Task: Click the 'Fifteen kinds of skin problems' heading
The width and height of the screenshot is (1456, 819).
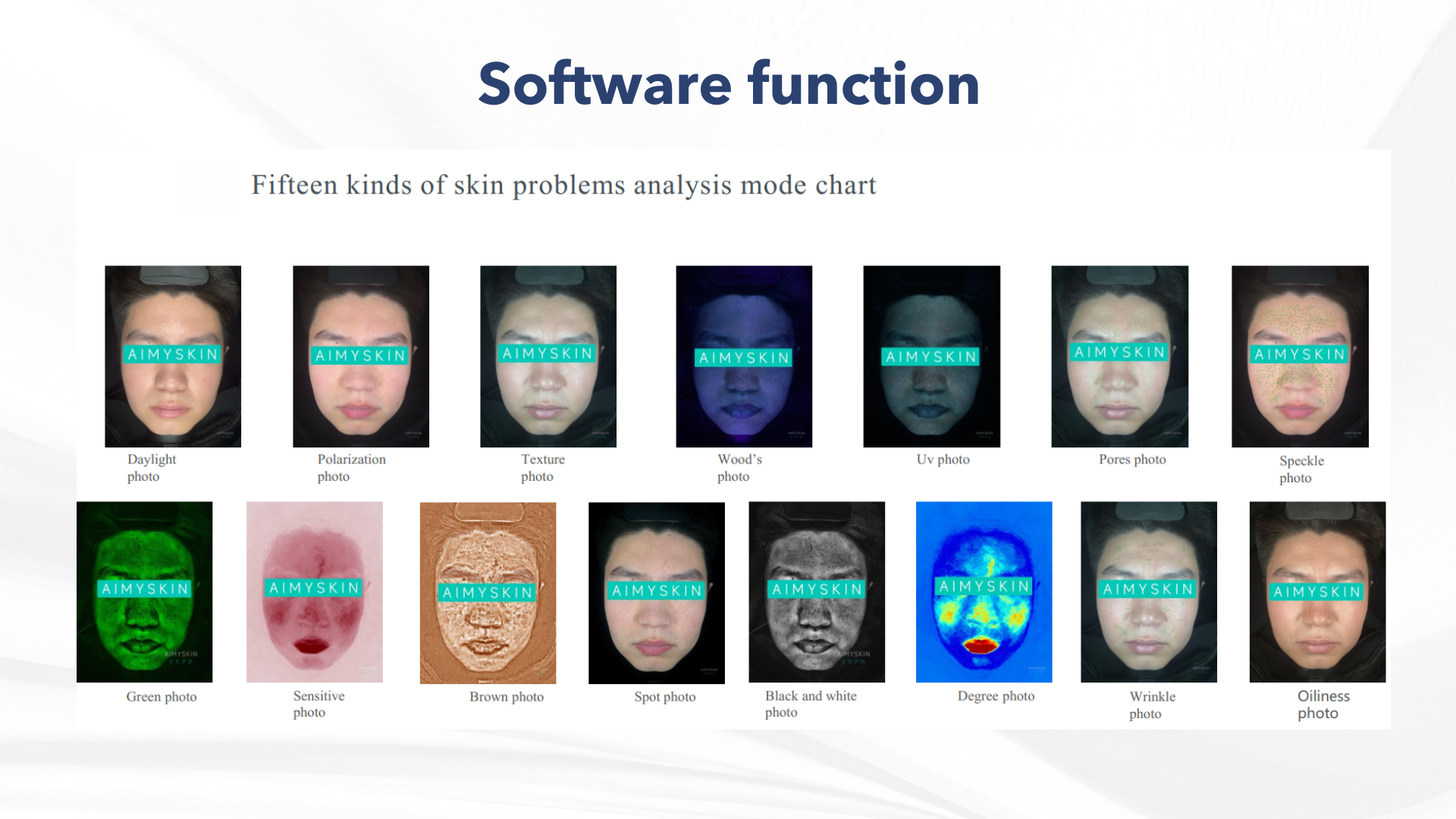Action: (x=563, y=185)
